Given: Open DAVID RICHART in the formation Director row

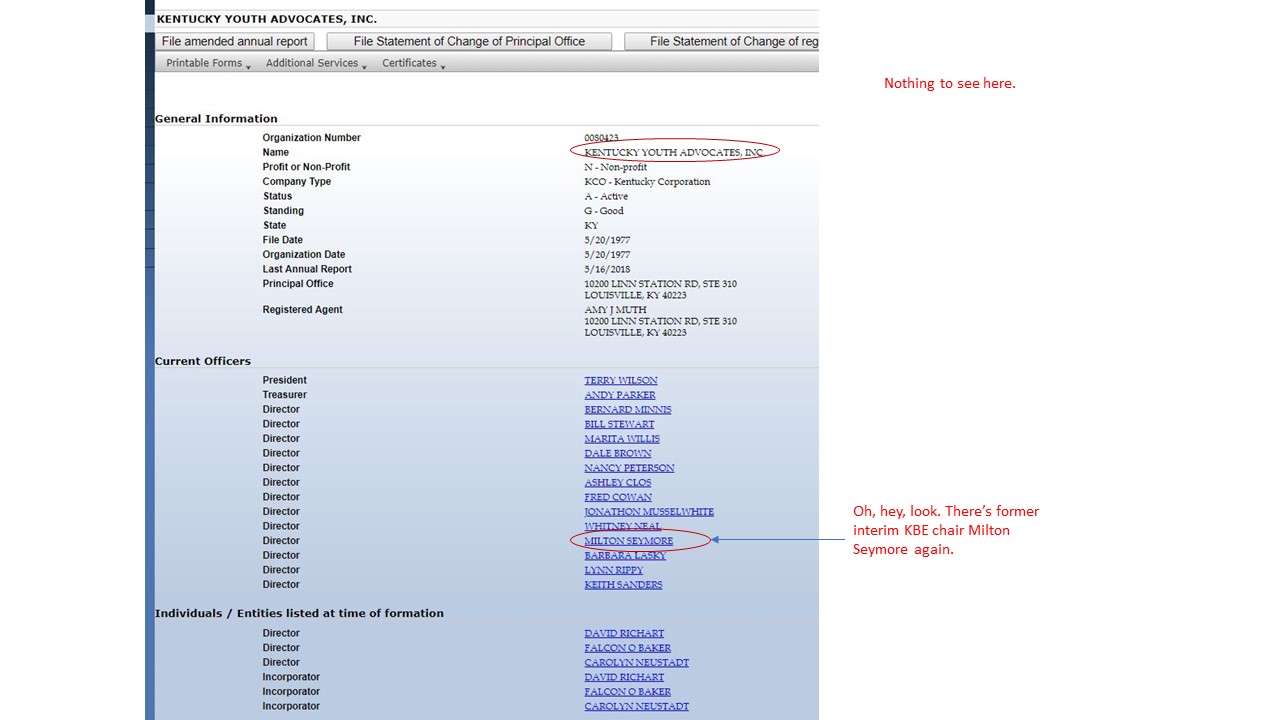Looking at the screenshot, I should [624, 633].
